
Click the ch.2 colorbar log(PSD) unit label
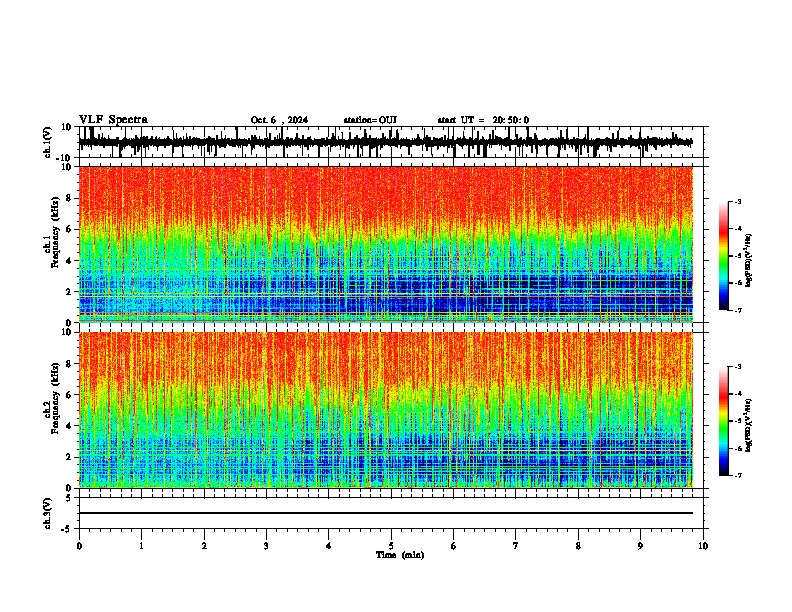[x=748, y=426]
